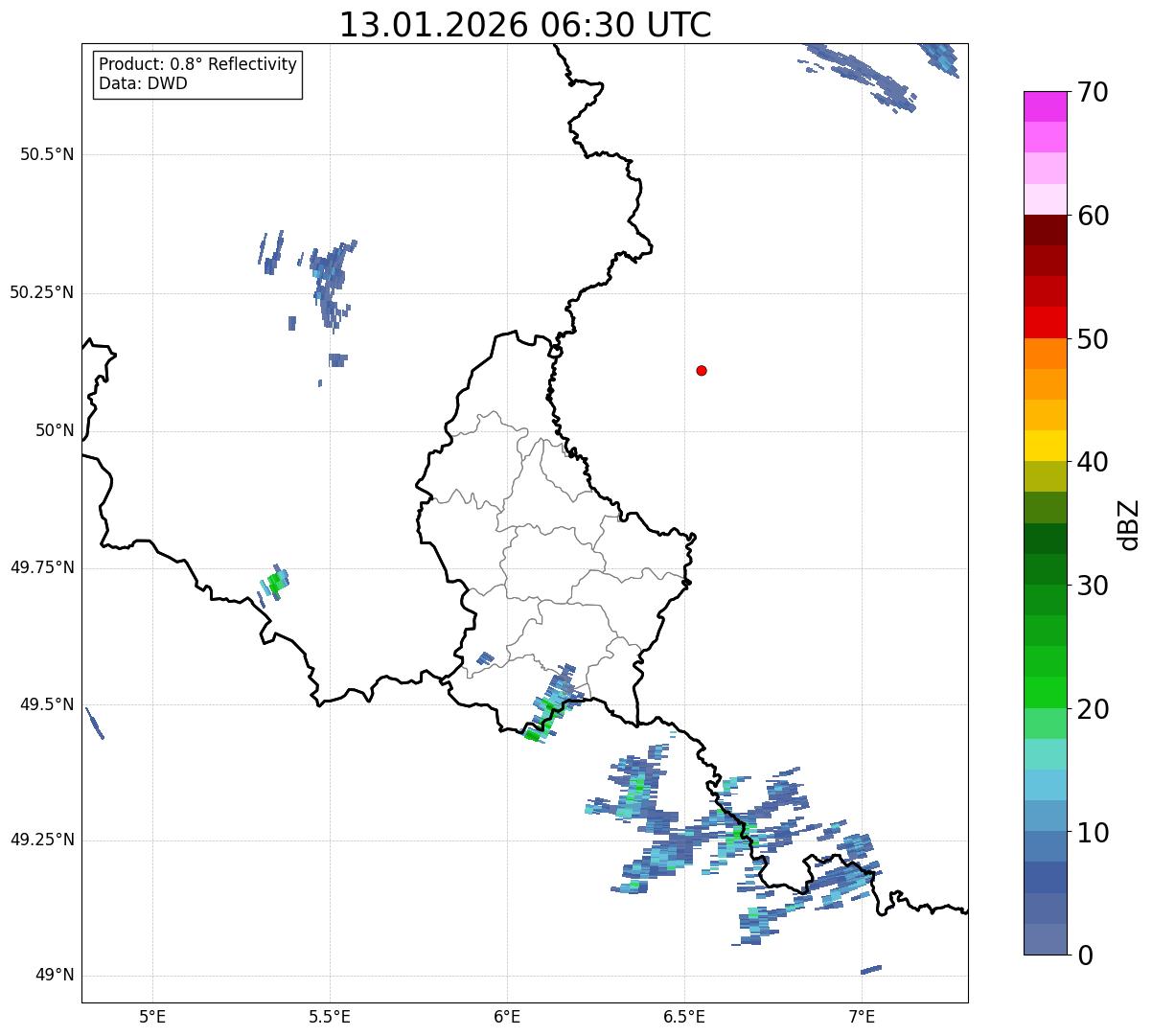Click the colorbar tick label 60

(x=1093, y=216)
